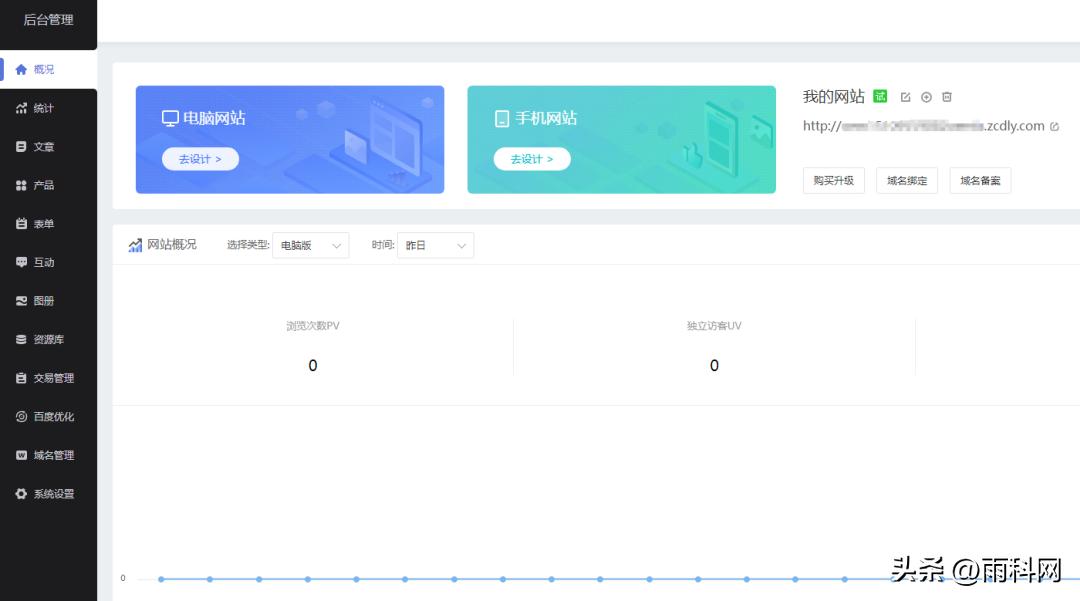Viewport: 1080px width, 601px height.
Task: Click the 系统设置 gear icon
Action: click(x=21, y=494)
